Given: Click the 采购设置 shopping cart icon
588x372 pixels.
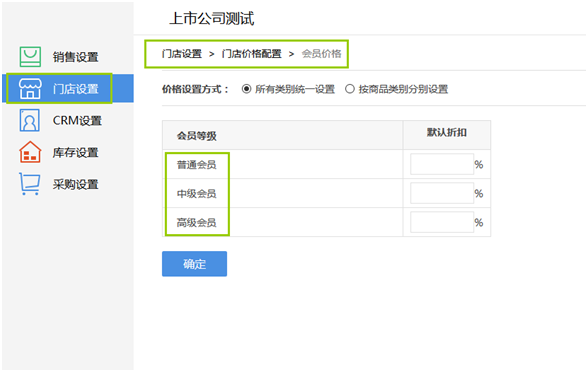Looking at the screenshot, I should tap(30, 184).
